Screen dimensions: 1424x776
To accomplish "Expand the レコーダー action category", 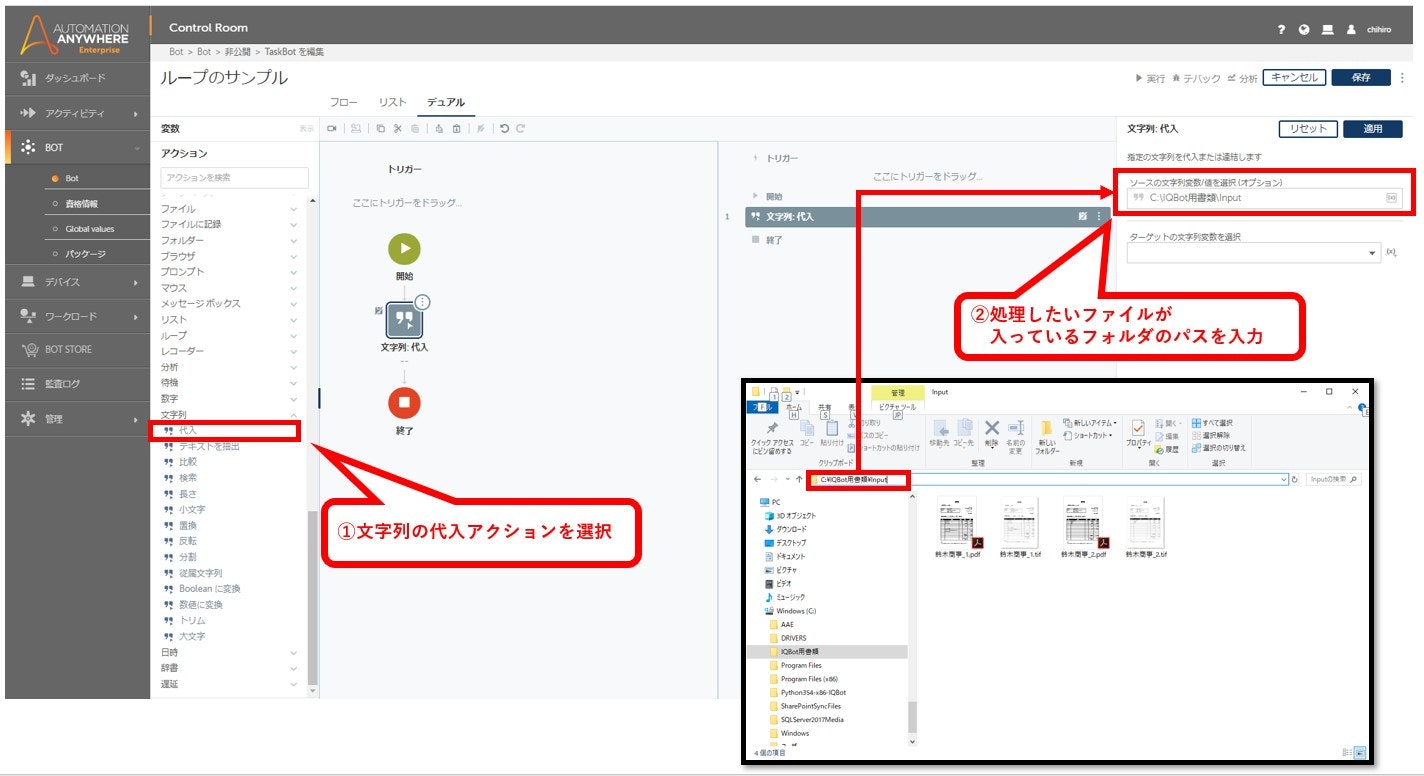I will coord(229,351).
